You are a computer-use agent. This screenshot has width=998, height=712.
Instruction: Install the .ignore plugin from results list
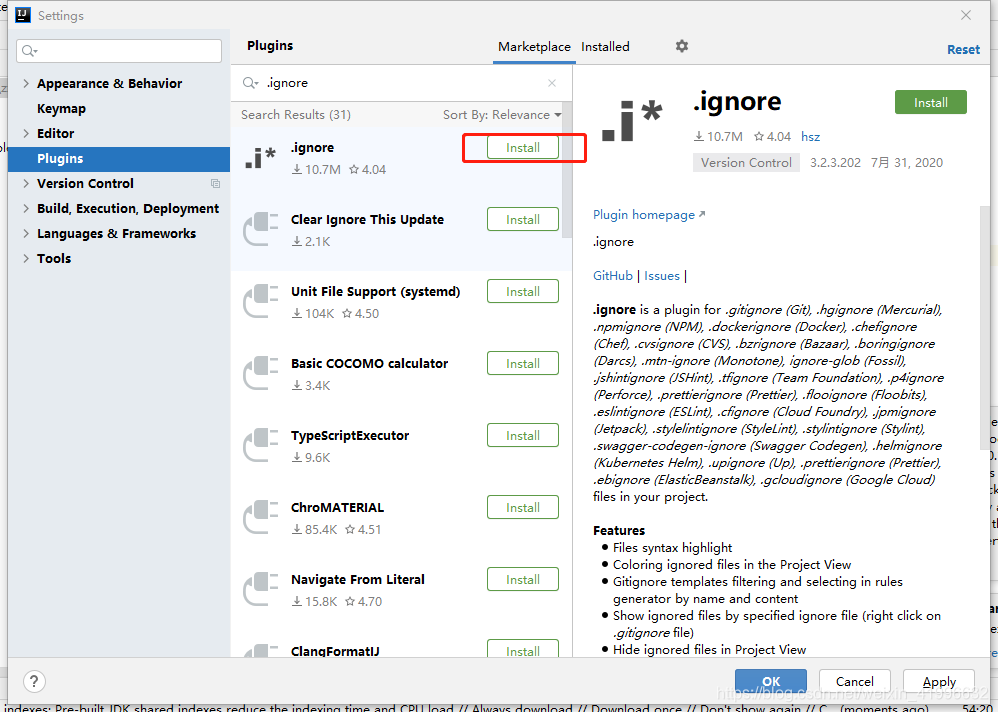tap(523, 148)
